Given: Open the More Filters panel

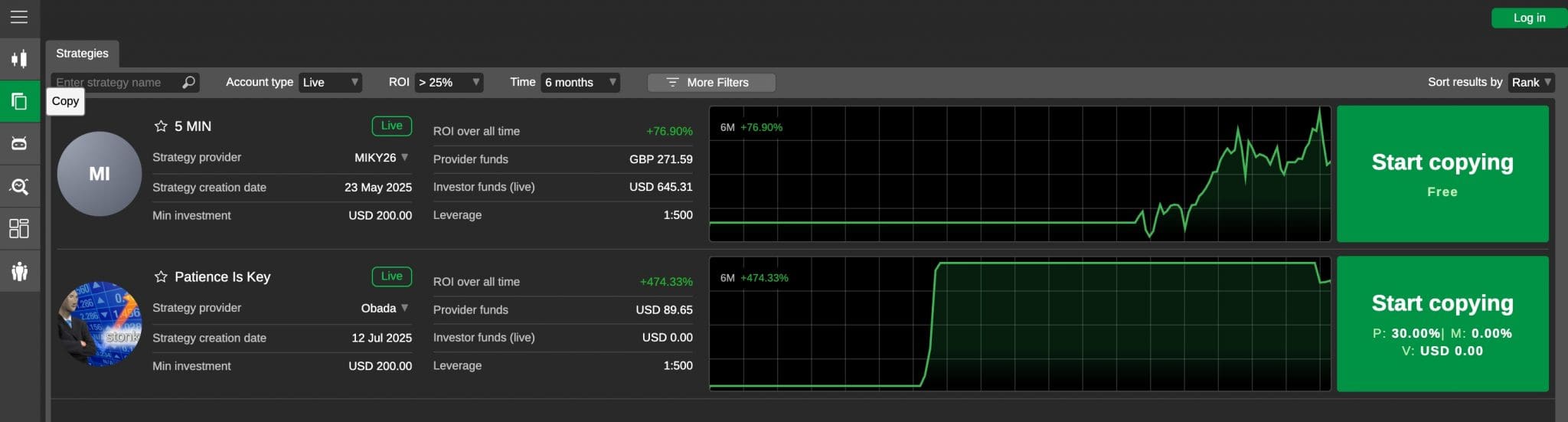Looking at the screenshot, I should 711,82.
